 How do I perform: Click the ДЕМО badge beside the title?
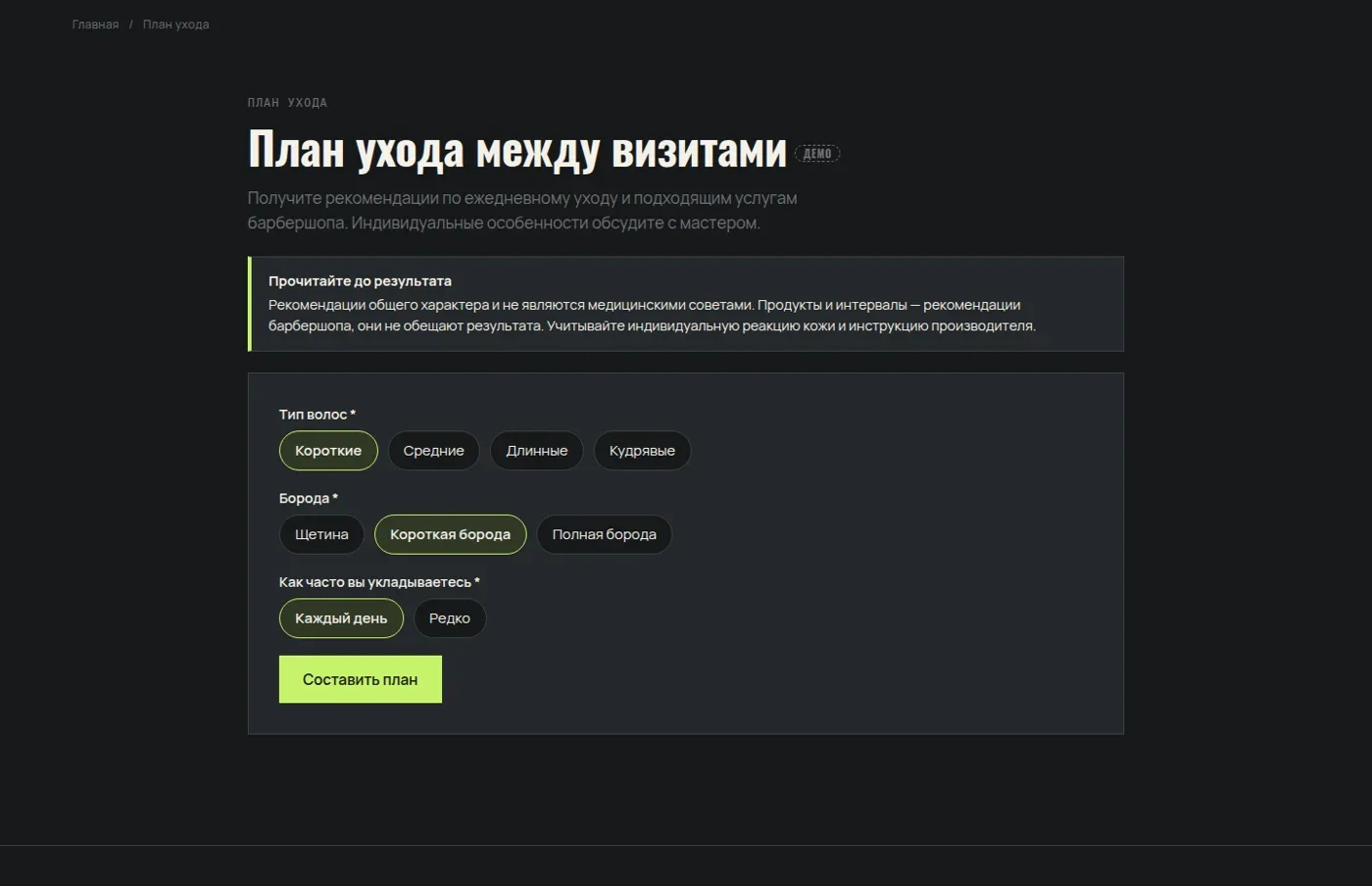point(817,154)
